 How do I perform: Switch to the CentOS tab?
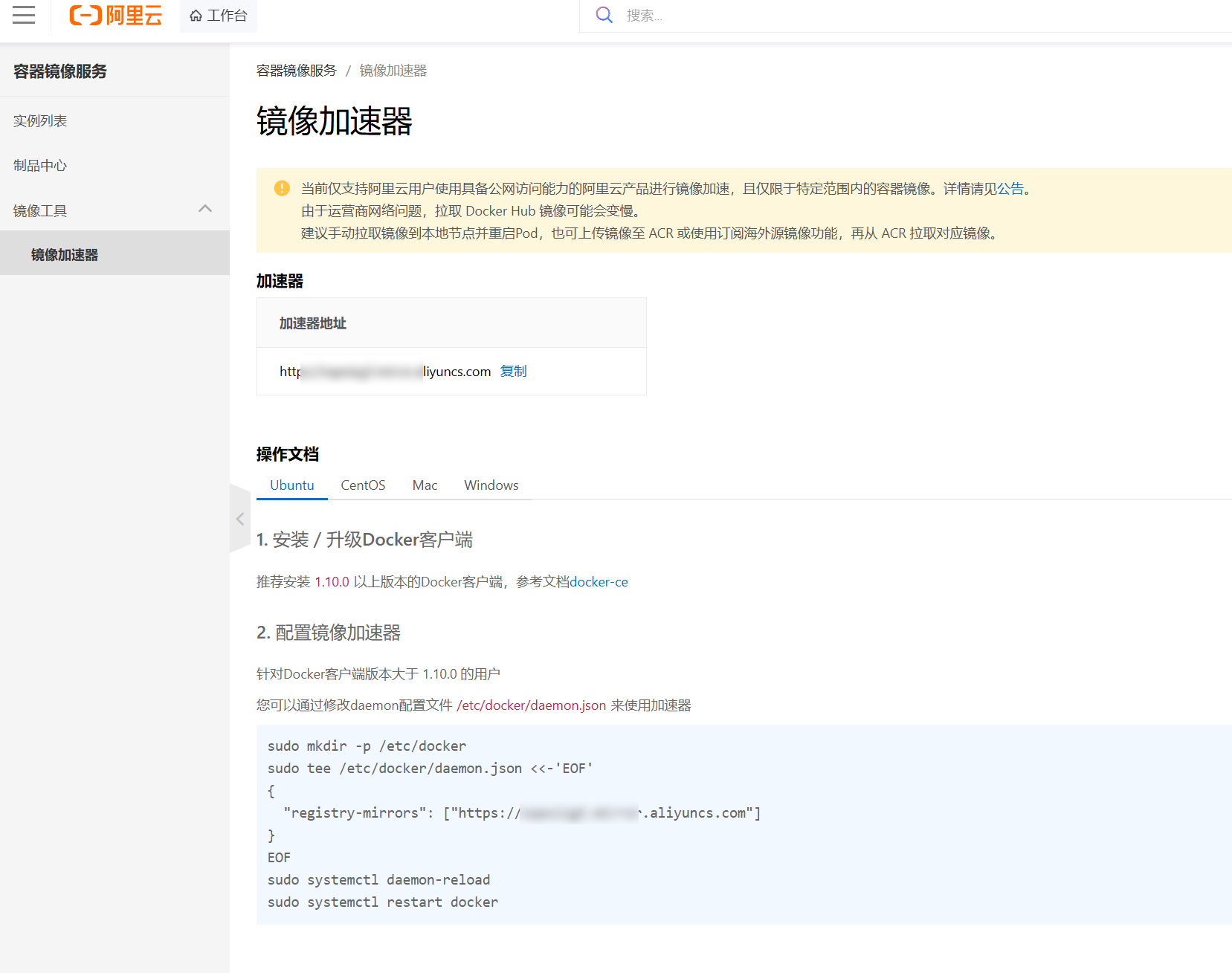[363, 485]
